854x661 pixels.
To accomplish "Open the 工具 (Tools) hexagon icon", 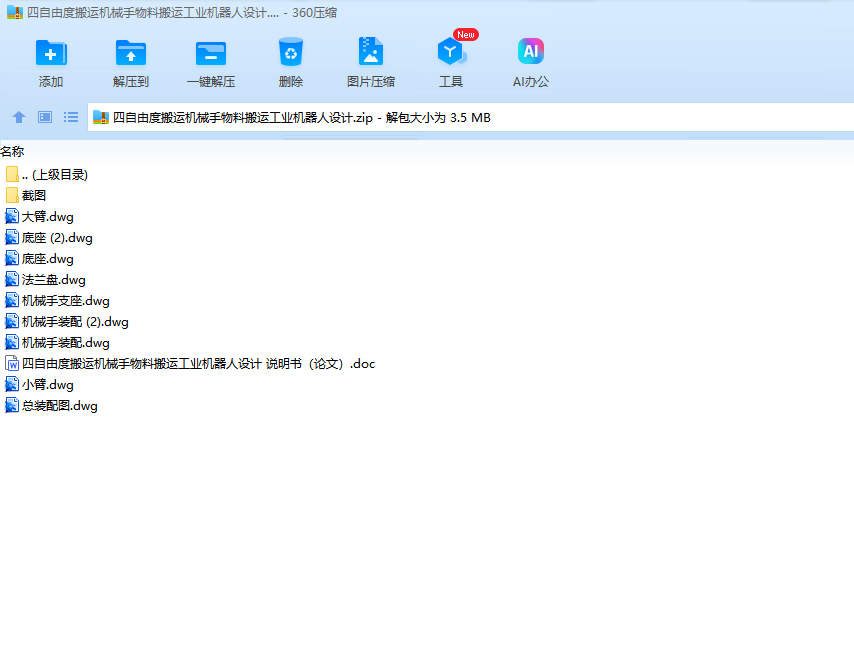I will pos(450,52).
